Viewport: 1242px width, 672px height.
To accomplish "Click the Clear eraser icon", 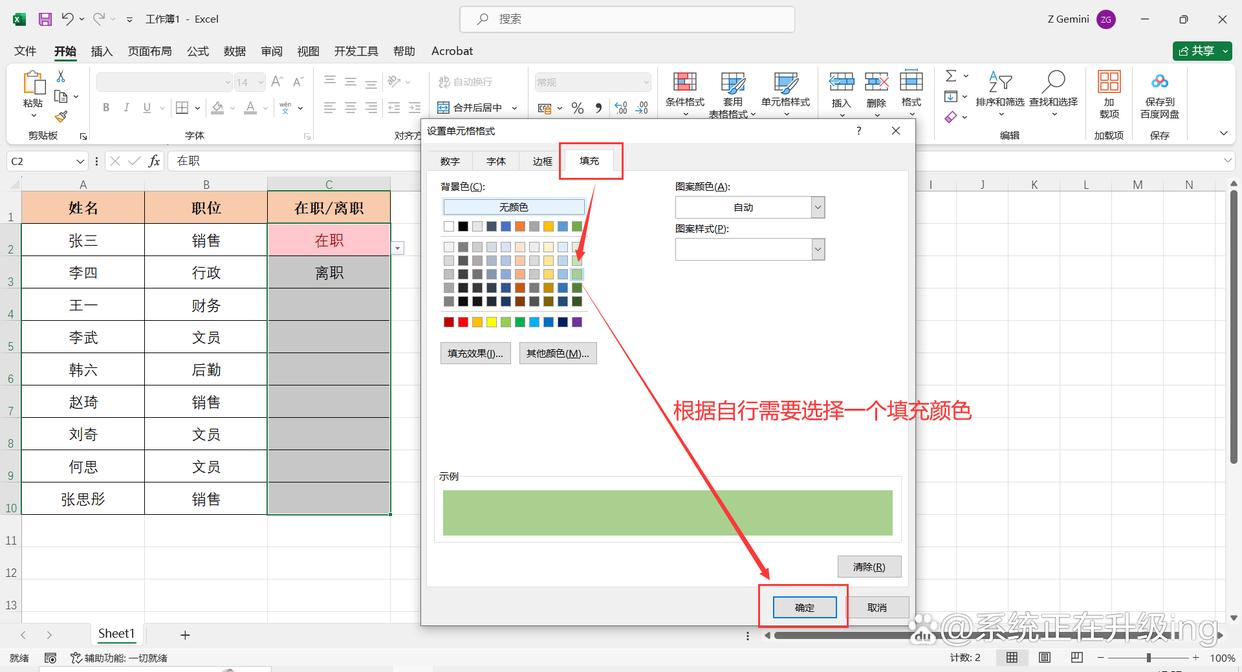I will [950, 117].
